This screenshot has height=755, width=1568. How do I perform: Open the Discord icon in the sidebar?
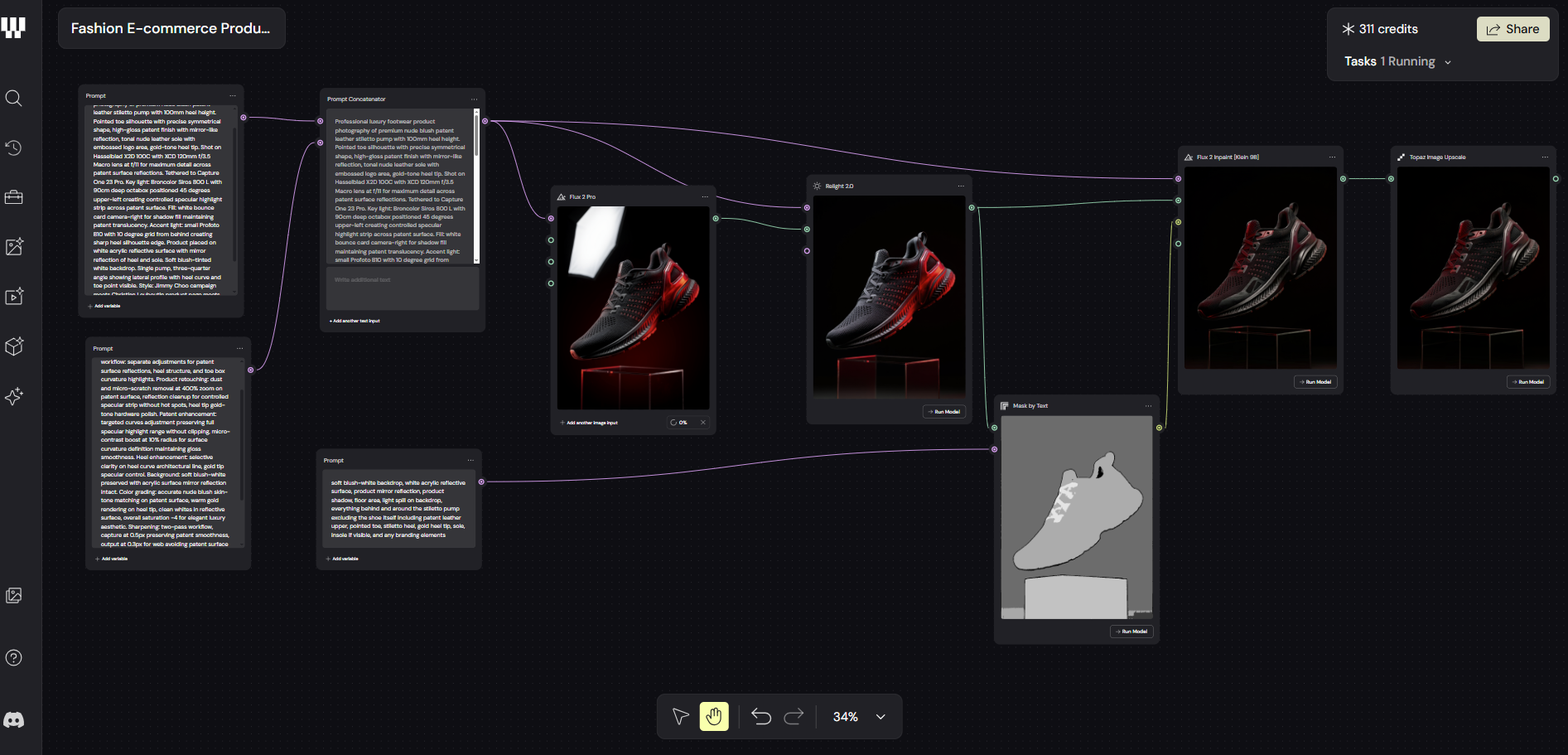point(13,719)
